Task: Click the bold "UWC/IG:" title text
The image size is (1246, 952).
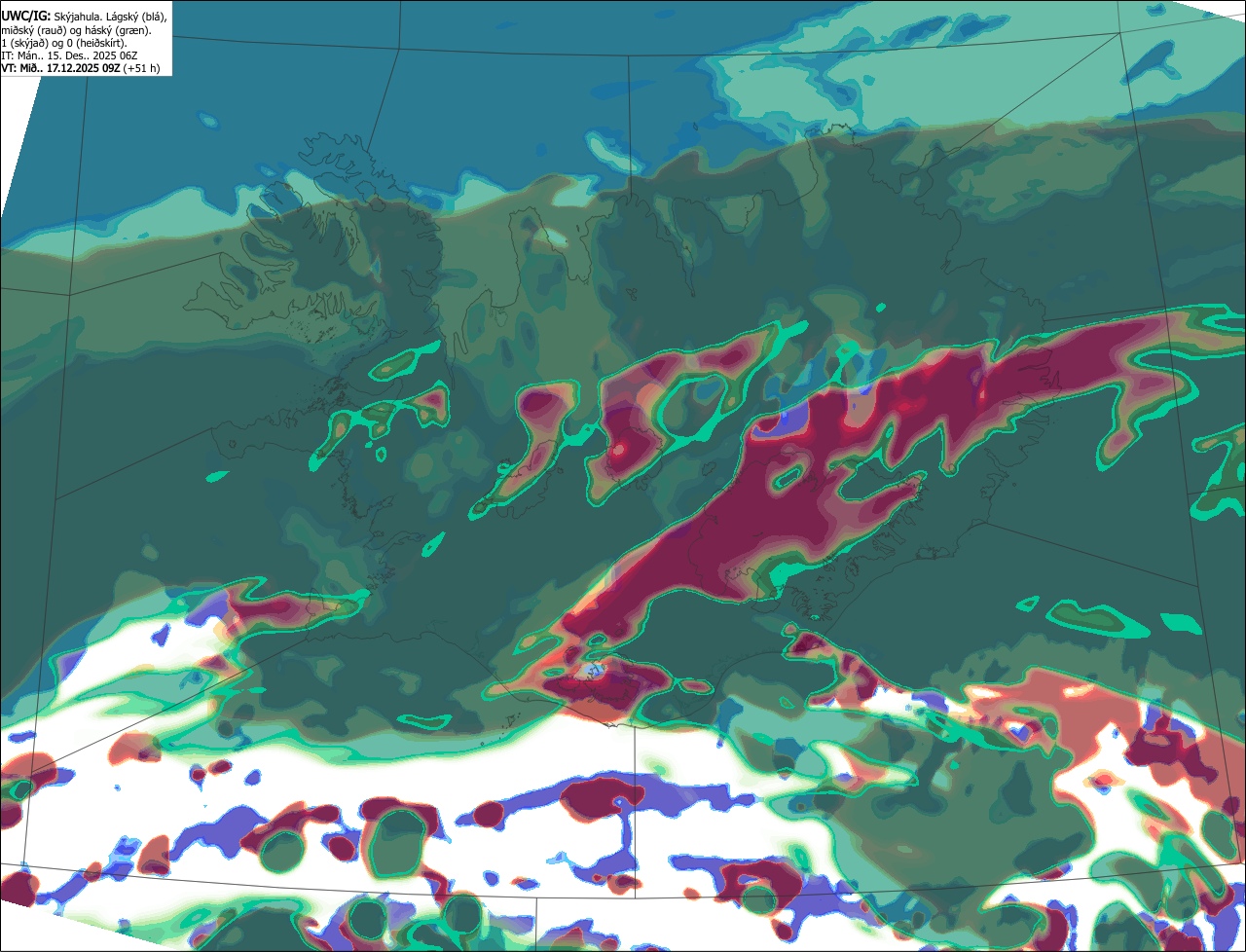Action: [26, 17]
